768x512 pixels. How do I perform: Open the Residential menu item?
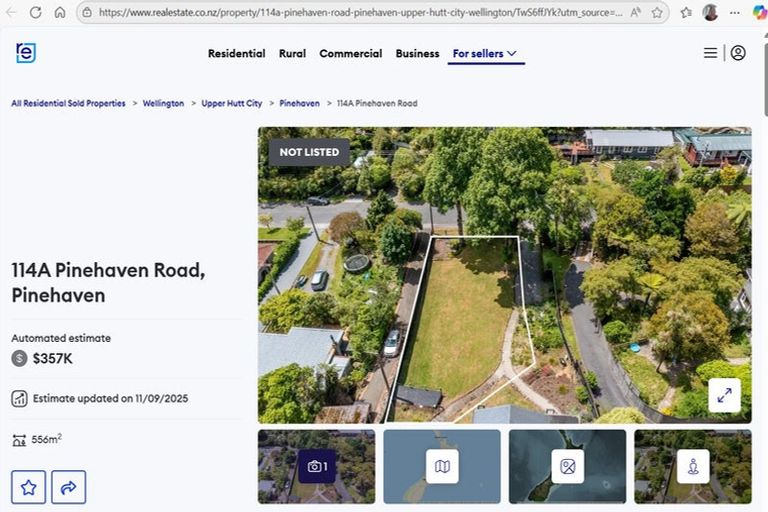coord(237,53)
